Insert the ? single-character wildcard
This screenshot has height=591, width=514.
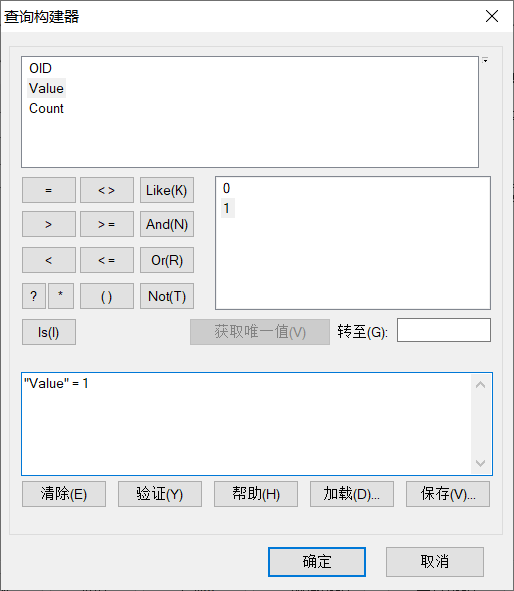click(x=34, y=296)
